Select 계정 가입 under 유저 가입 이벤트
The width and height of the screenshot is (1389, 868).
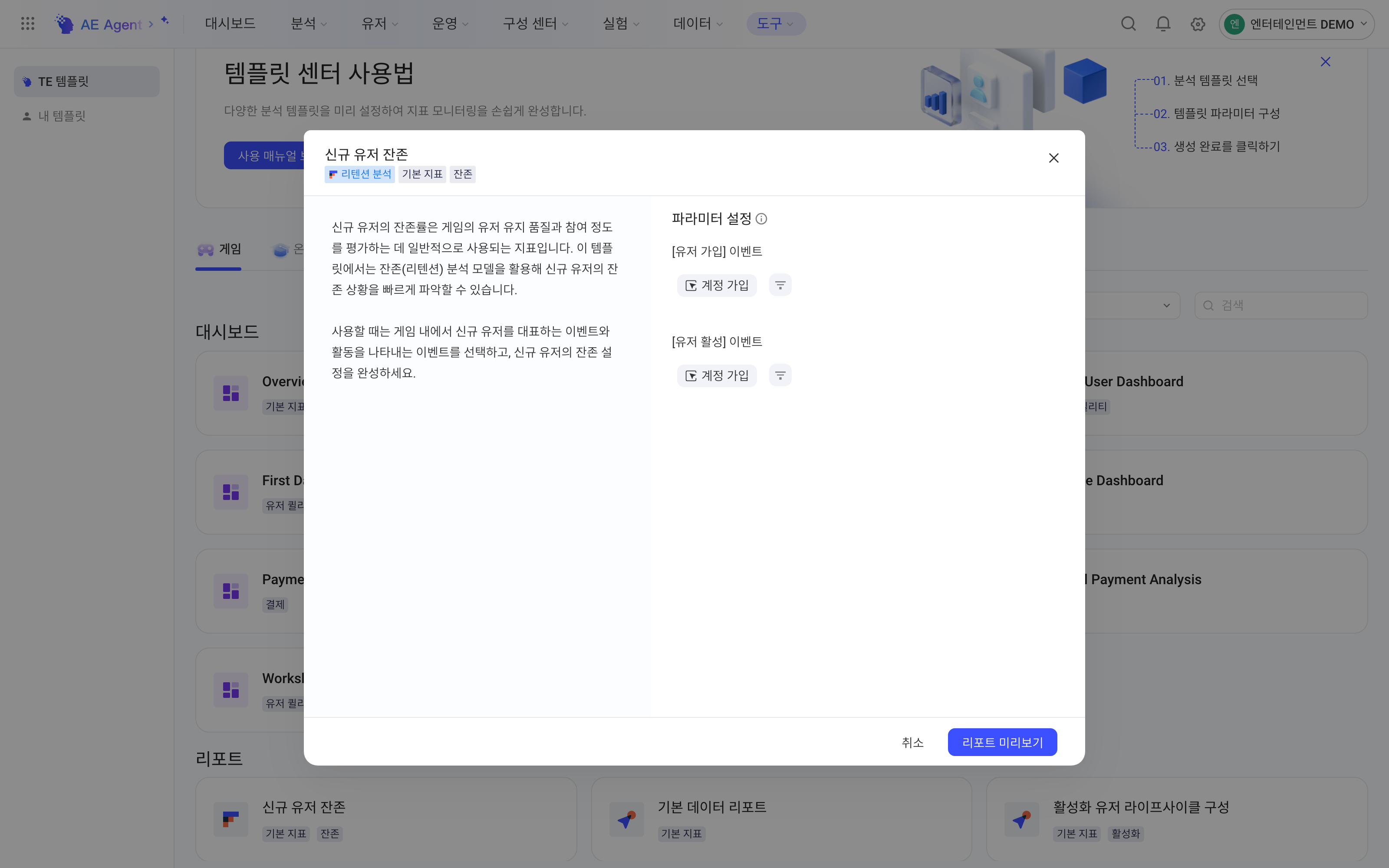717,285
